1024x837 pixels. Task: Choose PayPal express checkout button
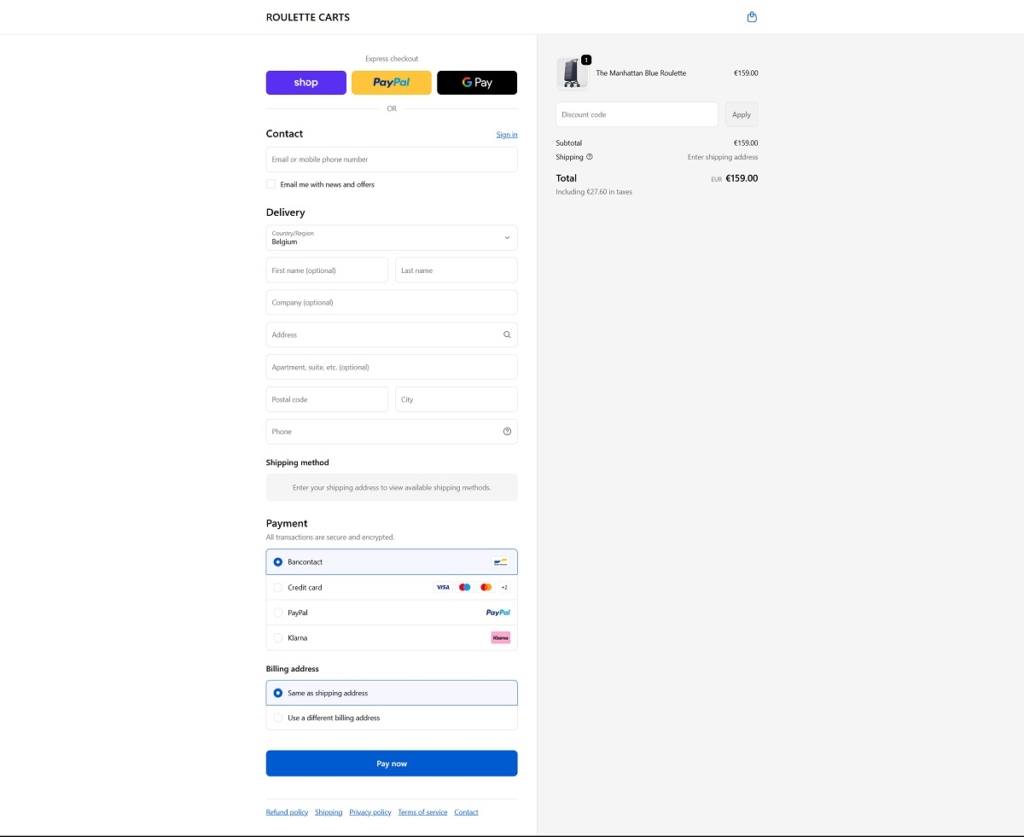[x=391, y=83]
